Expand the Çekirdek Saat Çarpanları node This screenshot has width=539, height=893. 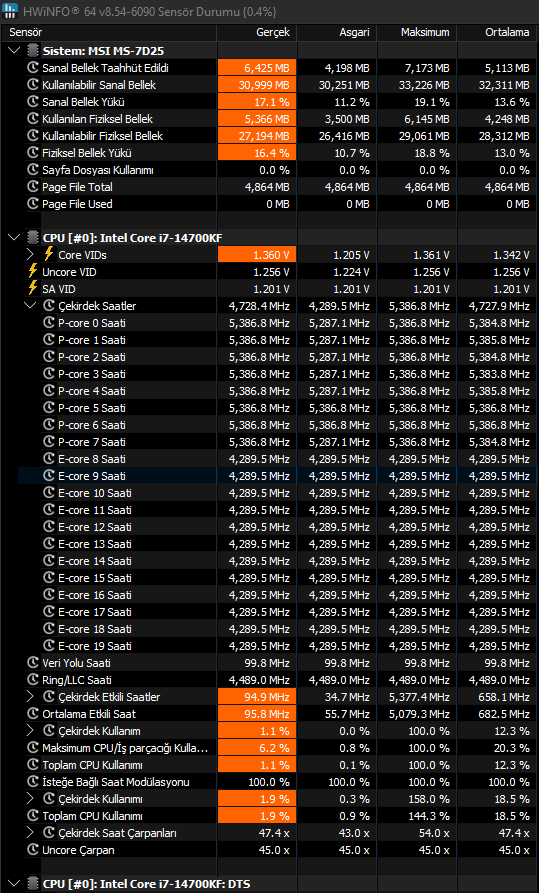point(31,833)
